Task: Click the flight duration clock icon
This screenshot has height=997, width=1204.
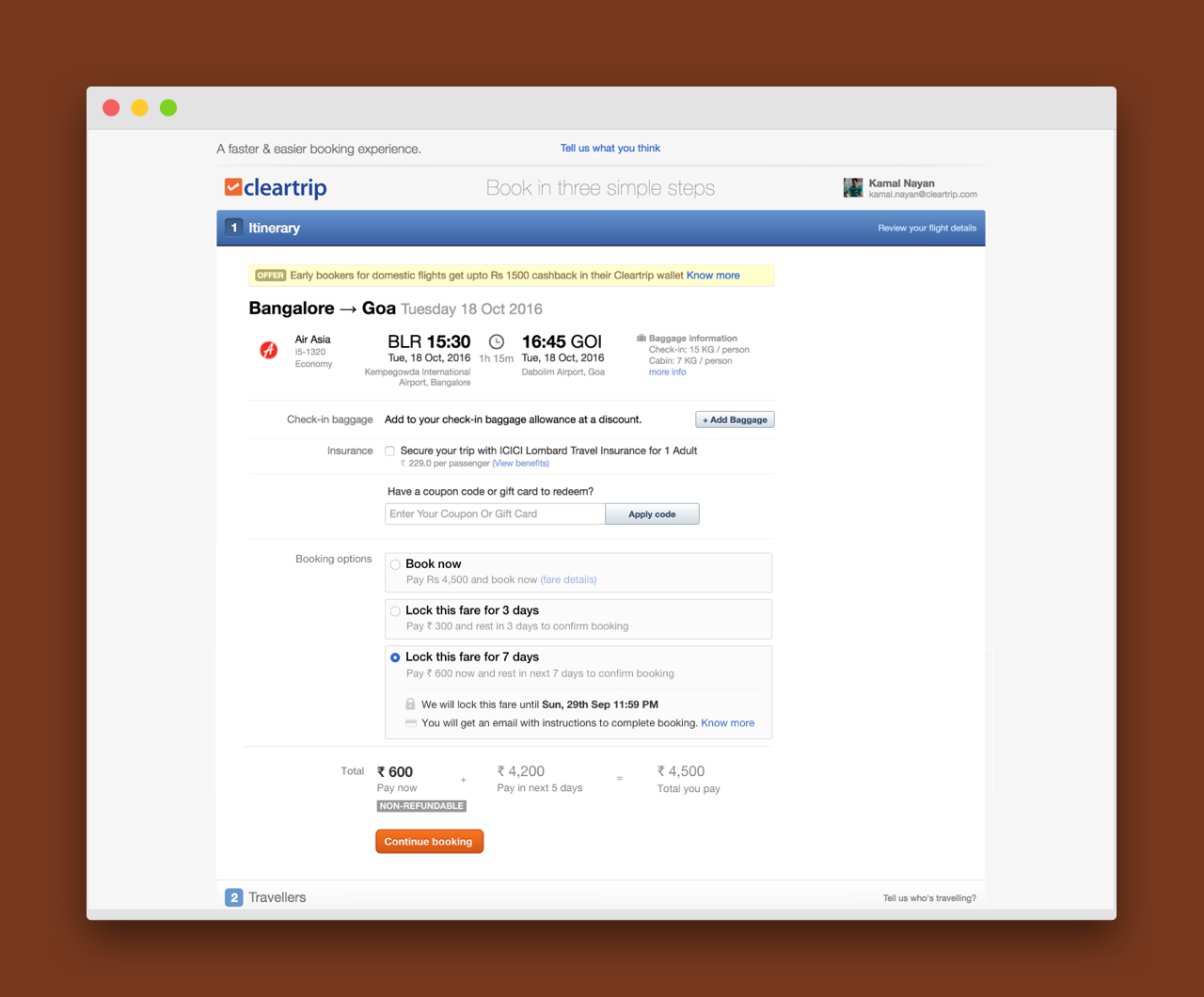Action: 497,341
